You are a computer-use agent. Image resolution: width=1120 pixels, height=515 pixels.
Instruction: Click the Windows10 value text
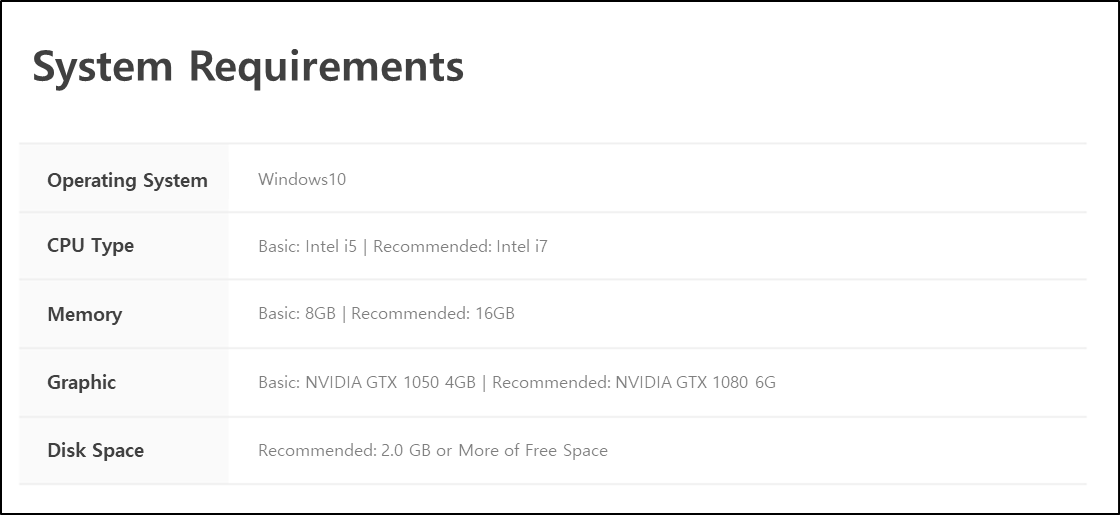pyautogui.click(x=301, y=179)
